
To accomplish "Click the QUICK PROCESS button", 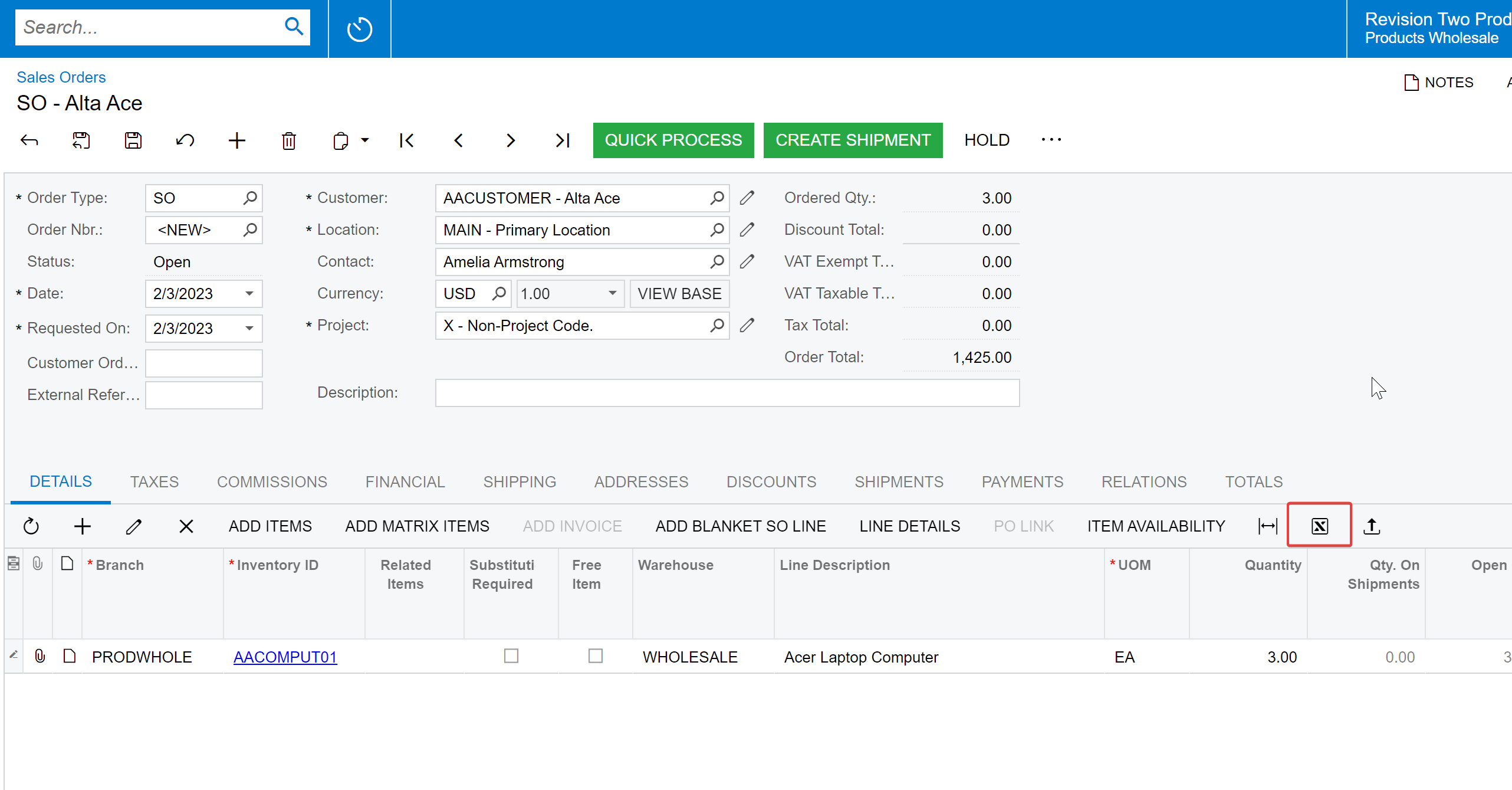I will click(673, 140).
